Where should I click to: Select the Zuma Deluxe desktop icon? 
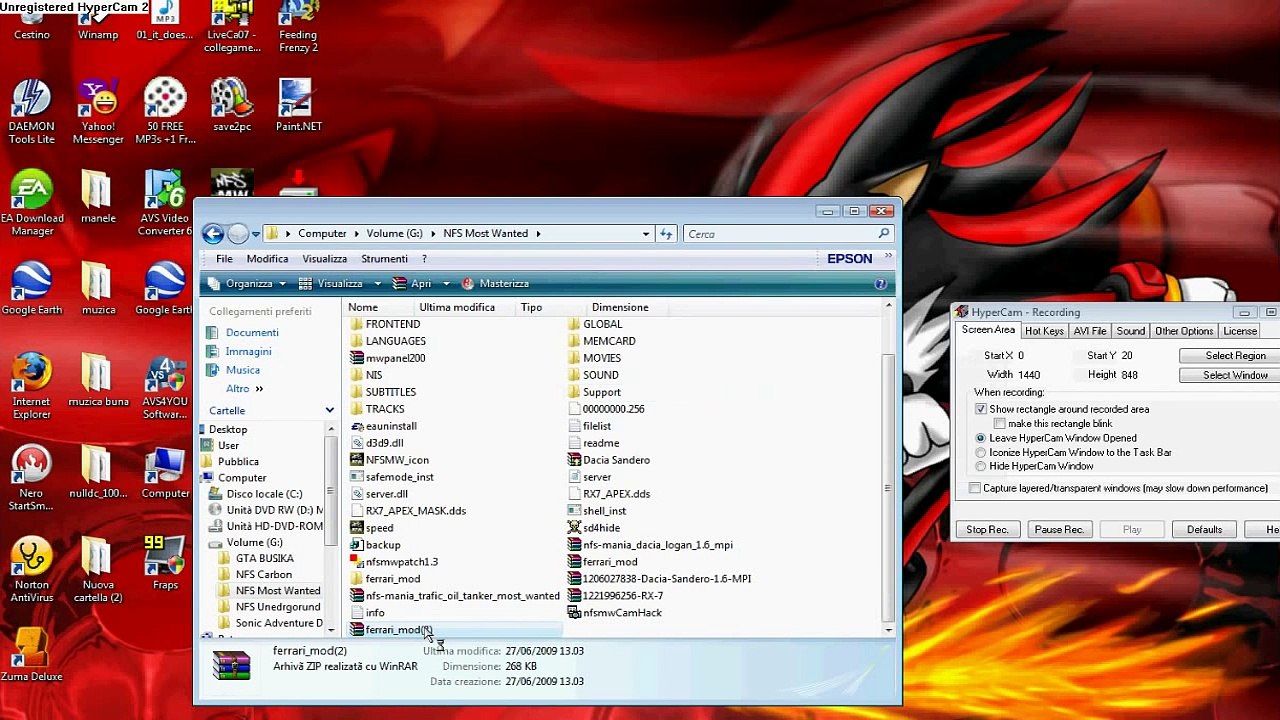click(x=31, y=656)
